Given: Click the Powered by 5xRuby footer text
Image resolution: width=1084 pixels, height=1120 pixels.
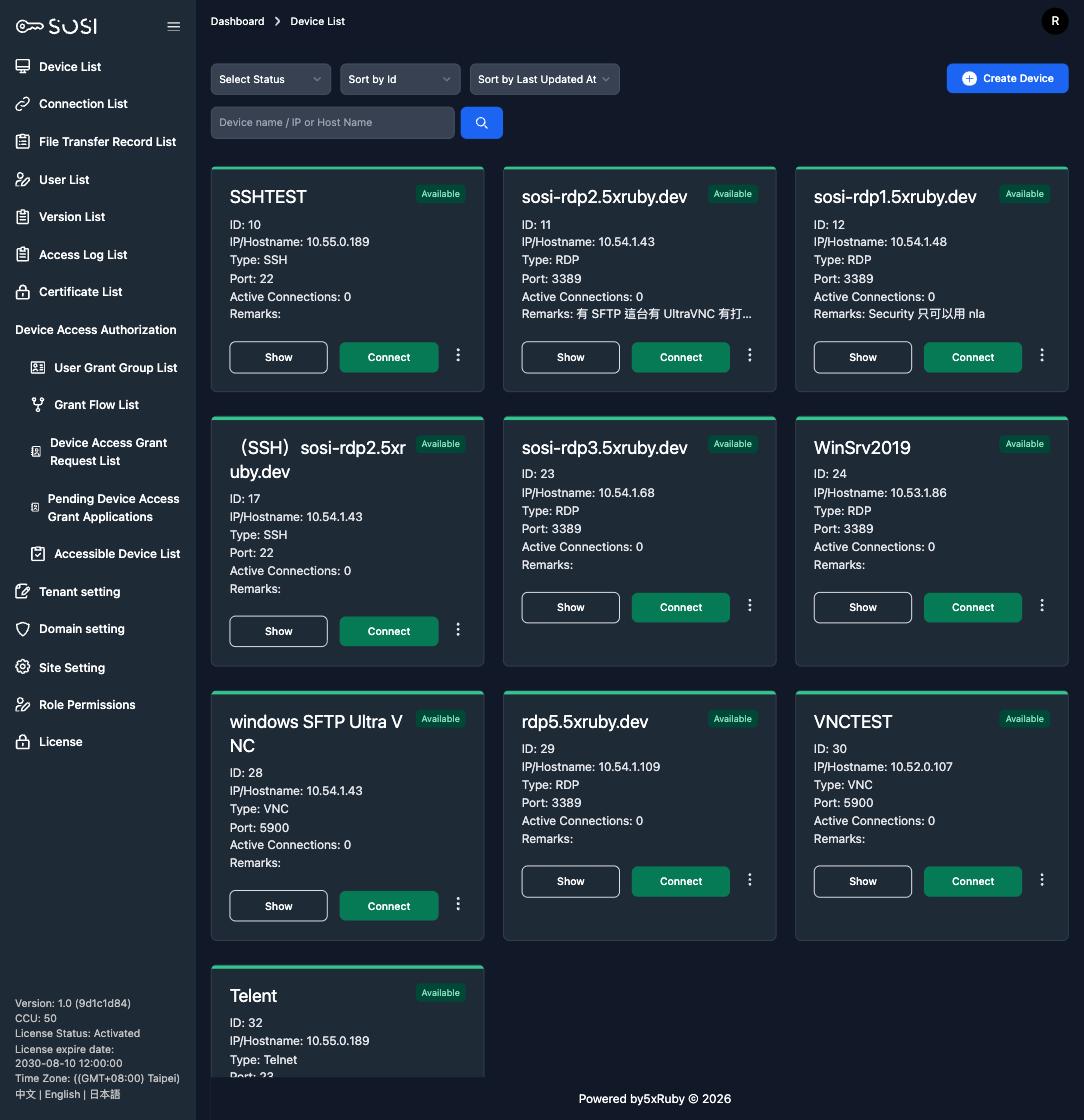Looking at the screenshot, I should click(x=654, y=1099).
